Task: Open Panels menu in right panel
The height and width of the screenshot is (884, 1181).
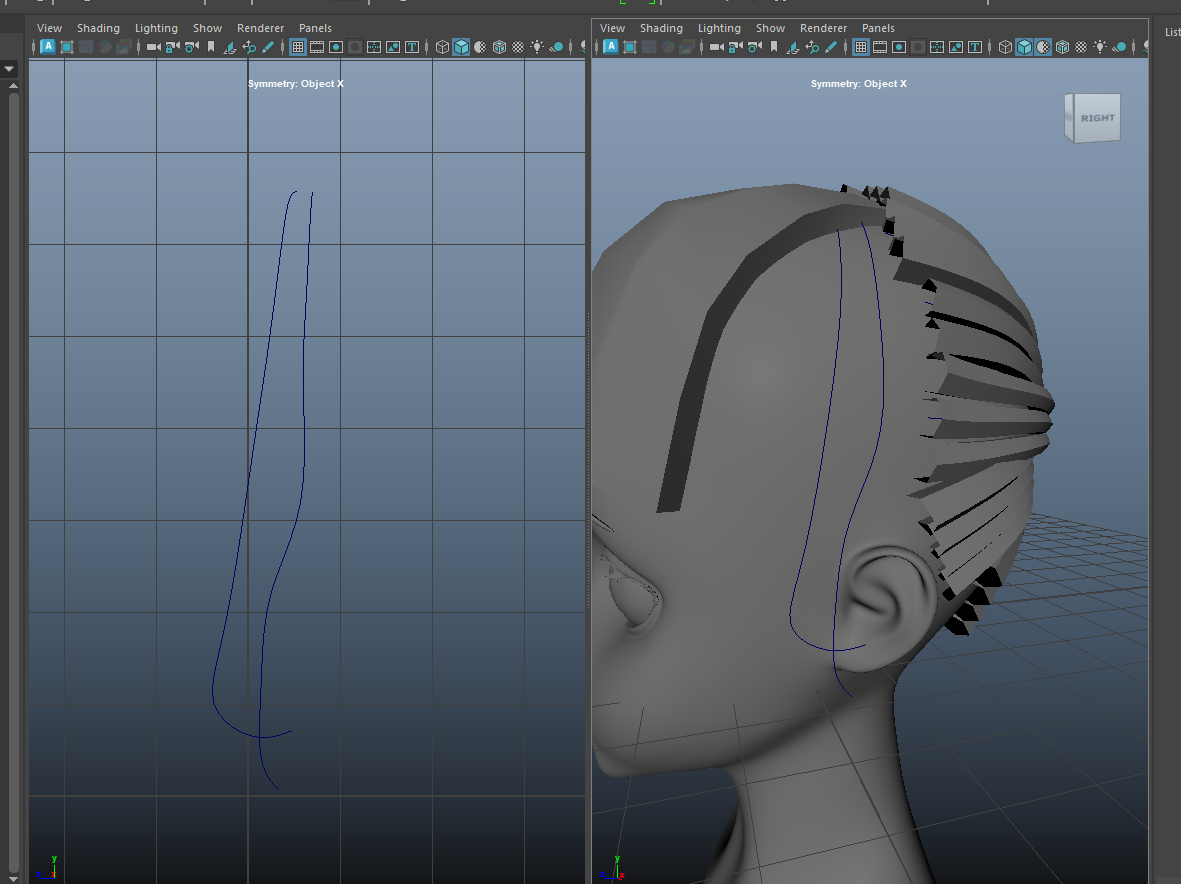Action: (x=878, y=28)
